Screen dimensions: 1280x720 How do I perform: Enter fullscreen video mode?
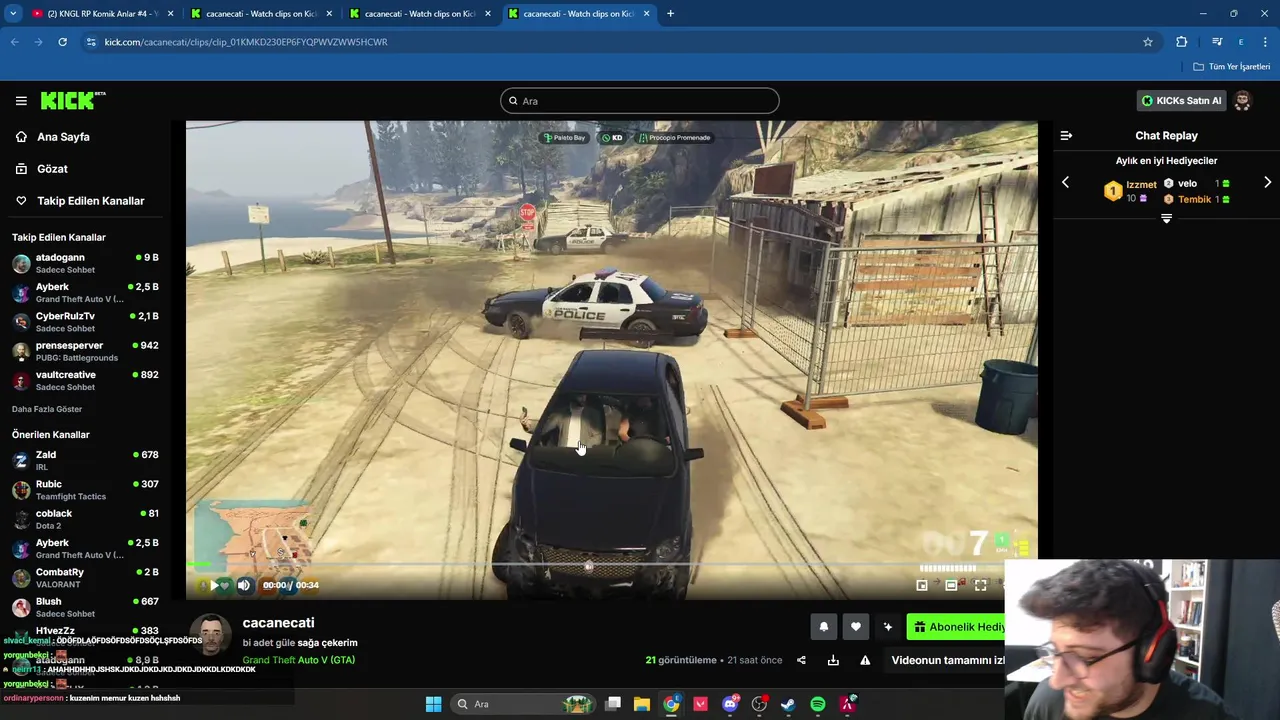(x=981, y=585)
